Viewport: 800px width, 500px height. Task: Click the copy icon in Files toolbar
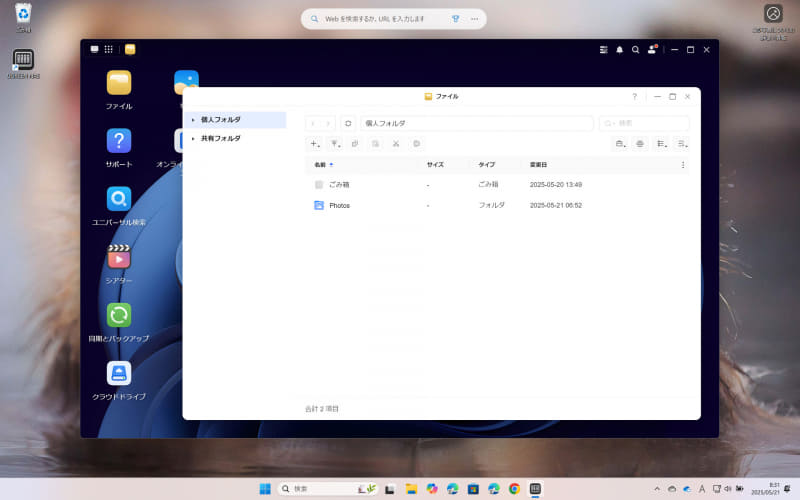355,144
